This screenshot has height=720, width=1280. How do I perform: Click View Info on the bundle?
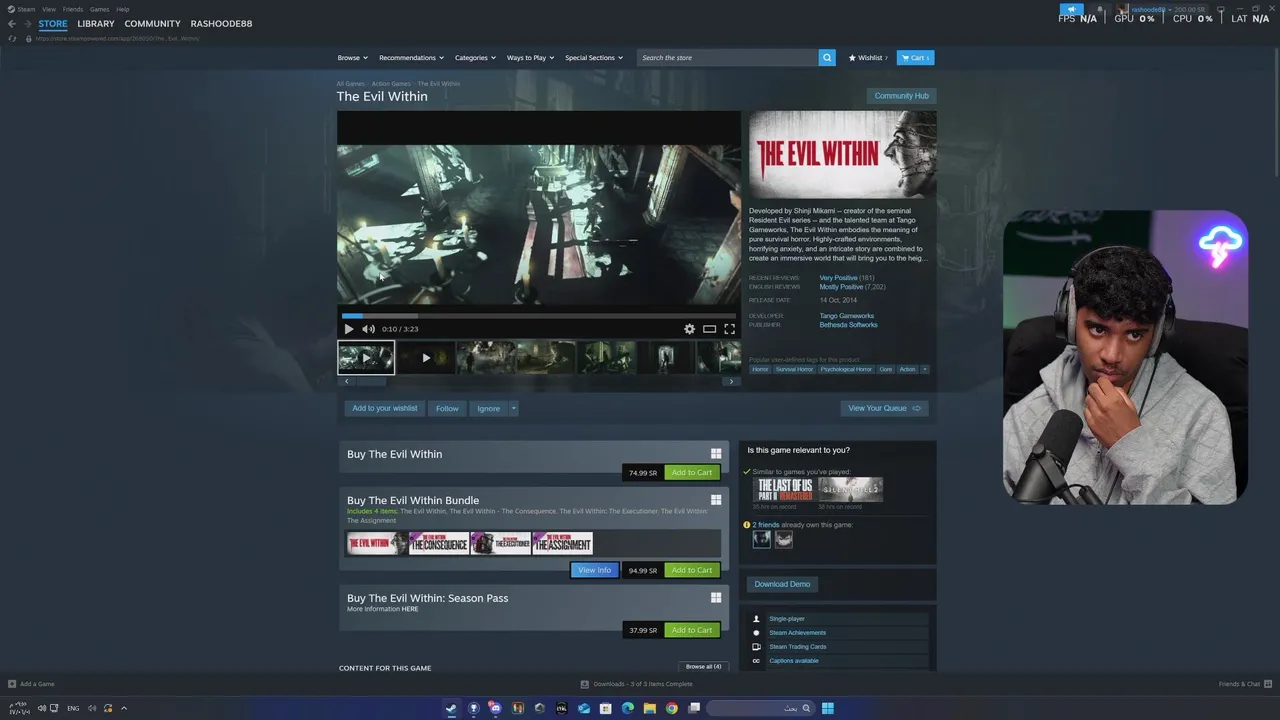click(x=594, y=570)
